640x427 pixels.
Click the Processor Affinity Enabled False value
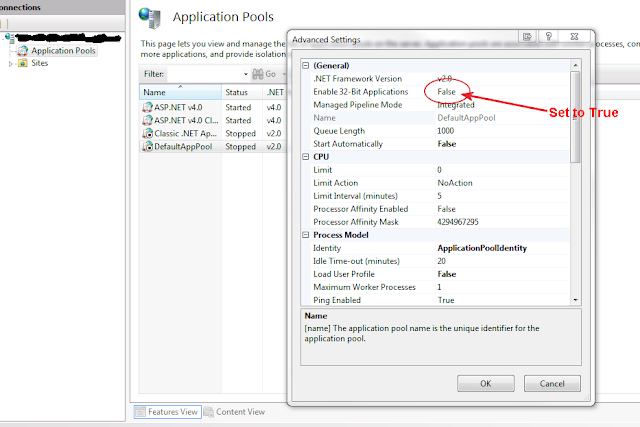point(447,209)
